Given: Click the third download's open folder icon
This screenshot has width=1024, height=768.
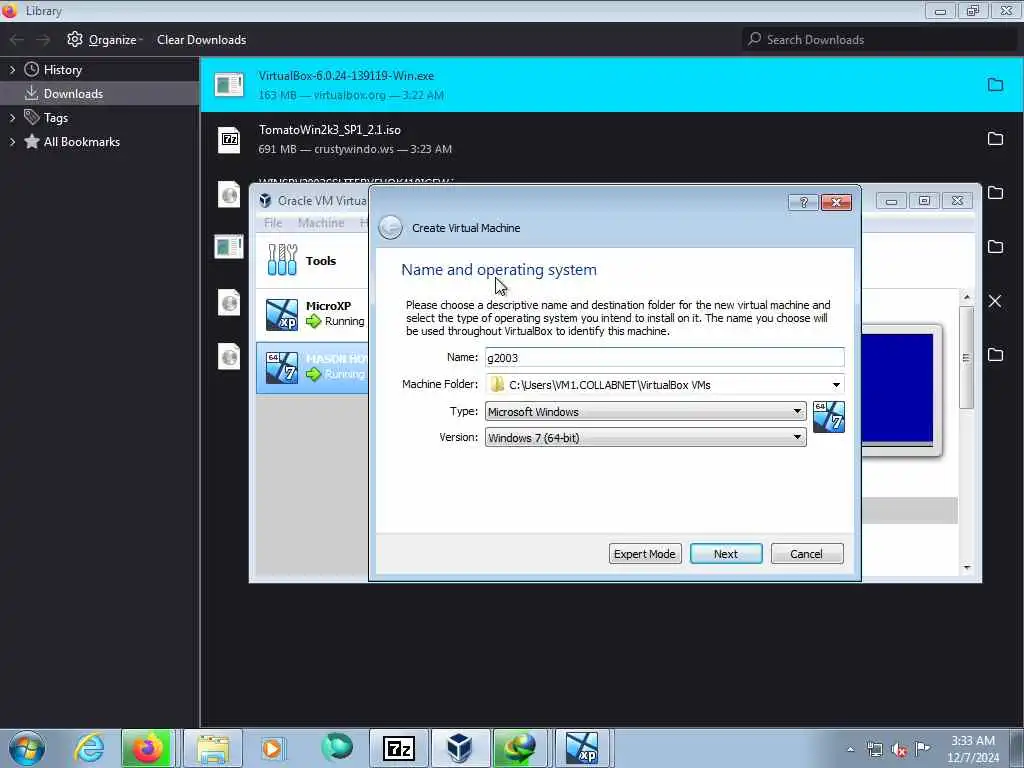Looking at the screenshot, I should (x=995, y=193).
